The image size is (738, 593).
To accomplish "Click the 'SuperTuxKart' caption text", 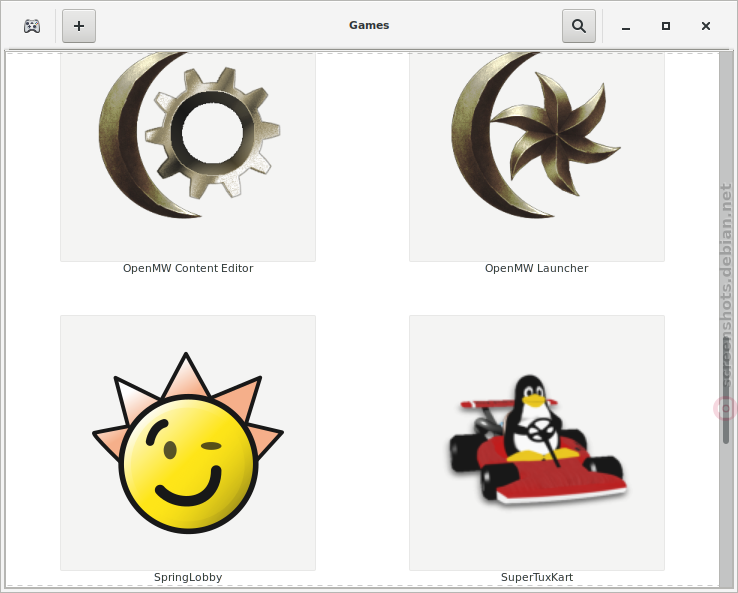I will (537, 577).
